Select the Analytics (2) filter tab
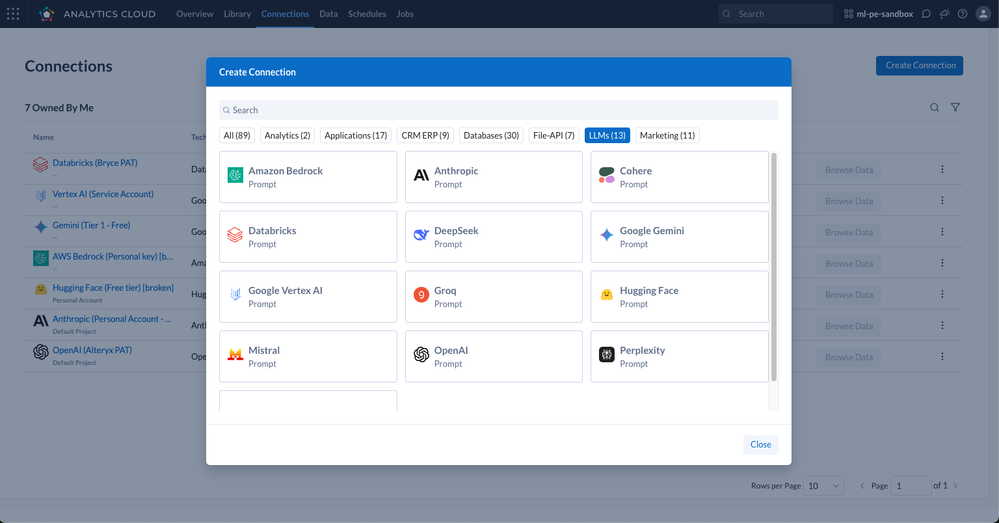999x523 pixels. click(287, 135)
